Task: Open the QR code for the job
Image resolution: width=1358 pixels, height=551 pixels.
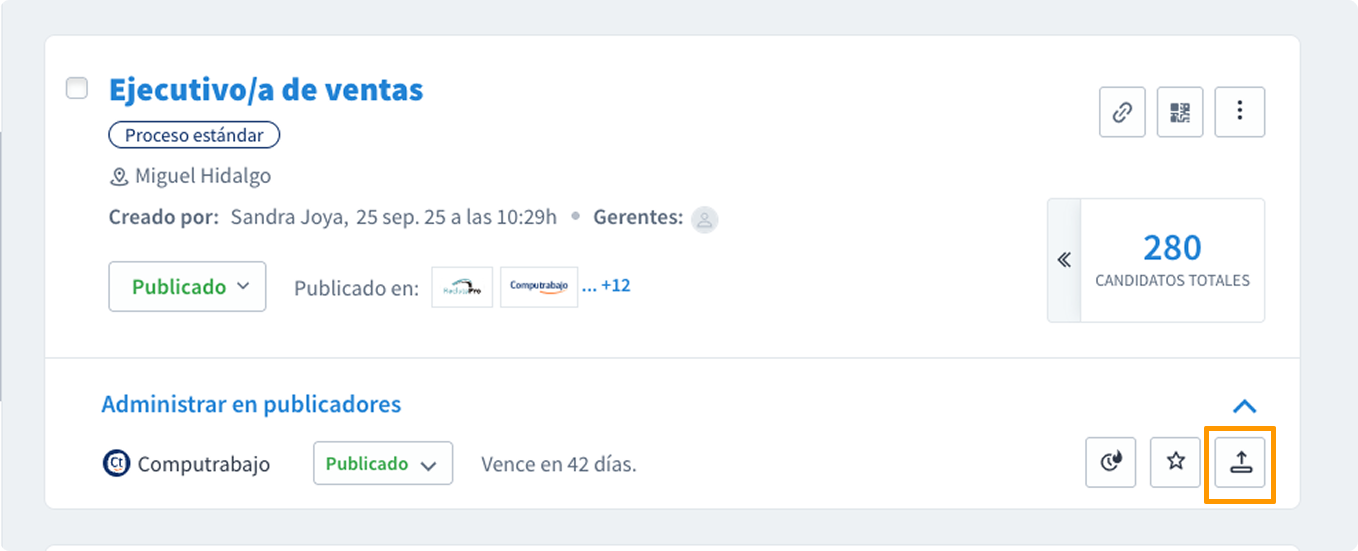Action: point(1181,112)
